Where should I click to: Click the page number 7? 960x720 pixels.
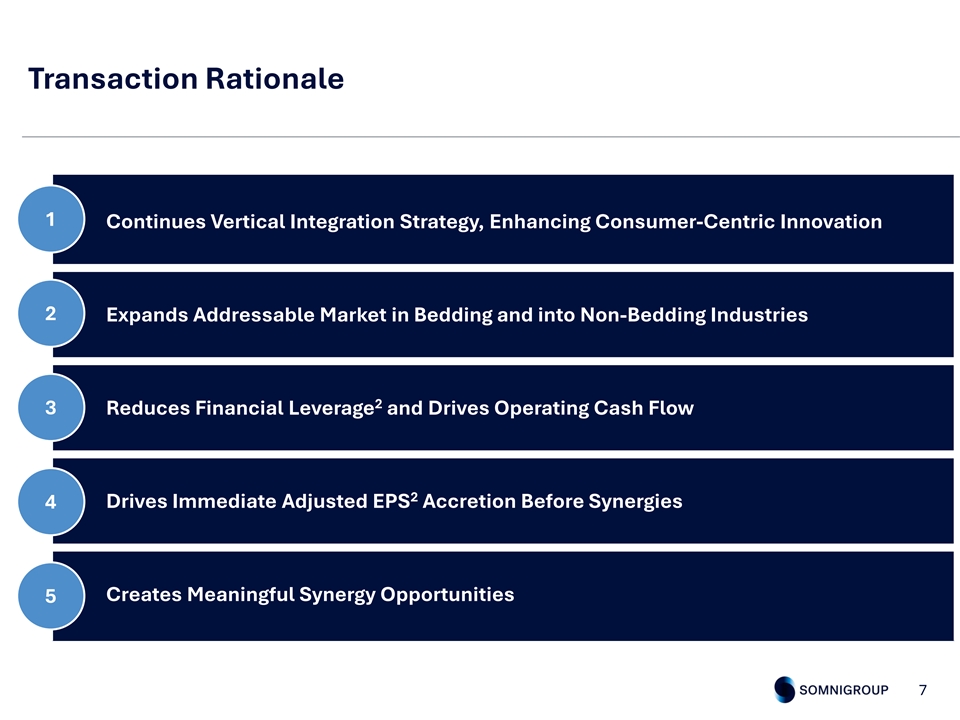click(x=923, y=690)
